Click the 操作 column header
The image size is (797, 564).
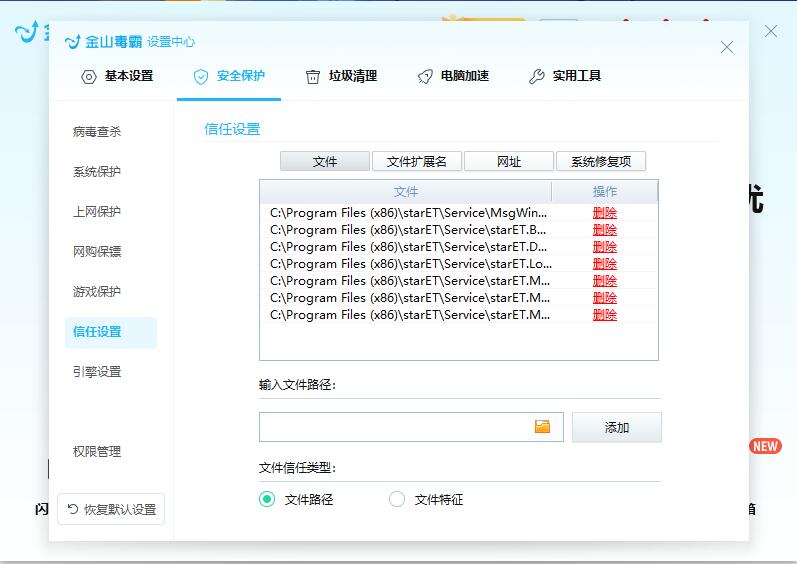605,192
